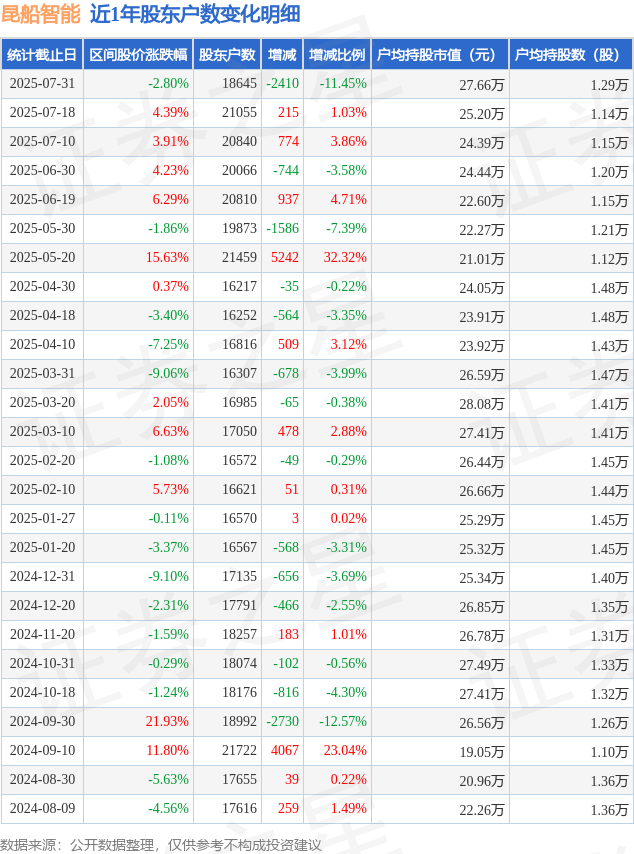
Task: Select the 2024-09-30 date row
Action: coord(317,722)
